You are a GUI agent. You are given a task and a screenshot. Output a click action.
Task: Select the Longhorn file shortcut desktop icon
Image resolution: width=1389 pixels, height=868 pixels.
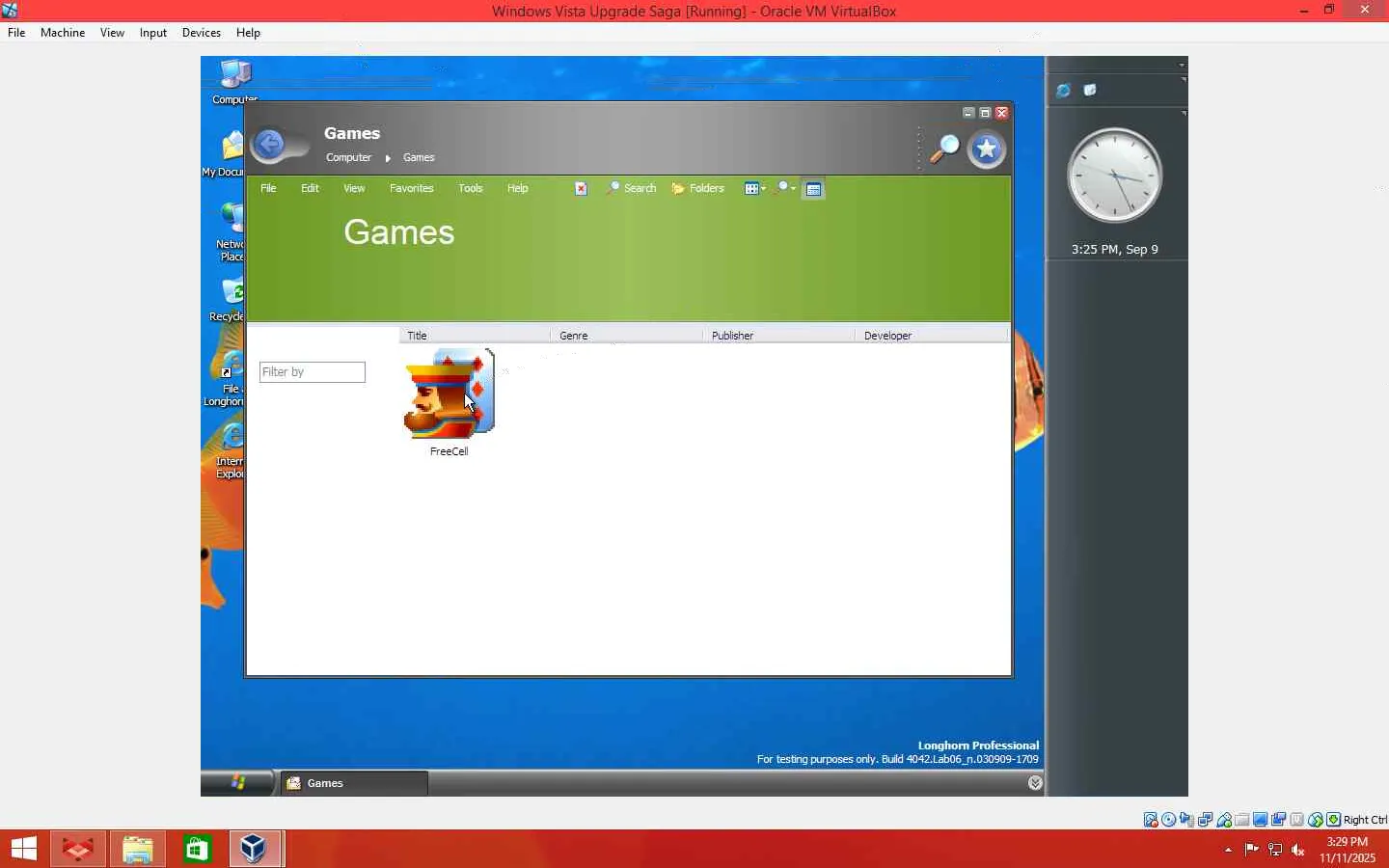pos(224,378)
